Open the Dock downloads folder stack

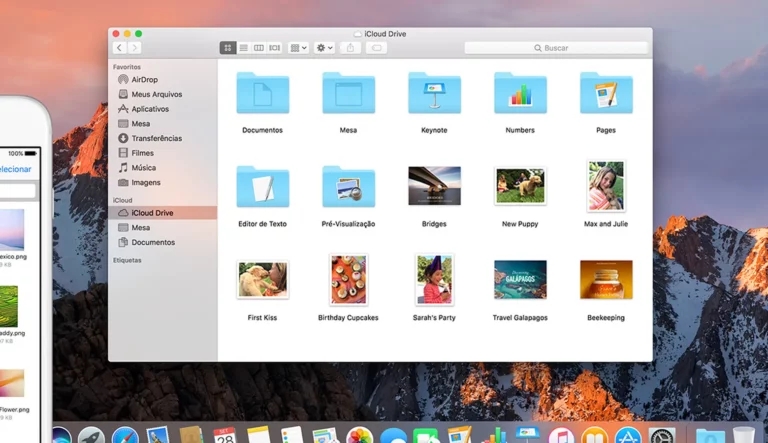[x=710, y=435]
